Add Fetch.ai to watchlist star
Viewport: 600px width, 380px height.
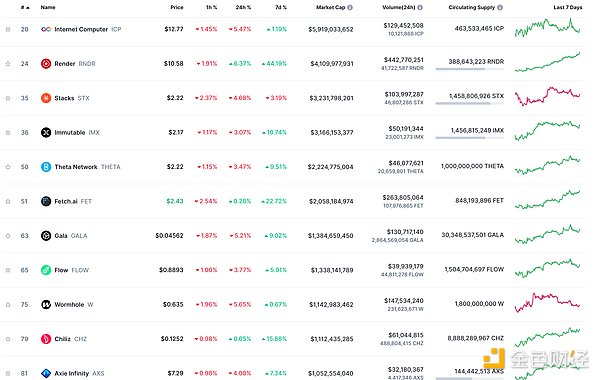pos(8,201)
